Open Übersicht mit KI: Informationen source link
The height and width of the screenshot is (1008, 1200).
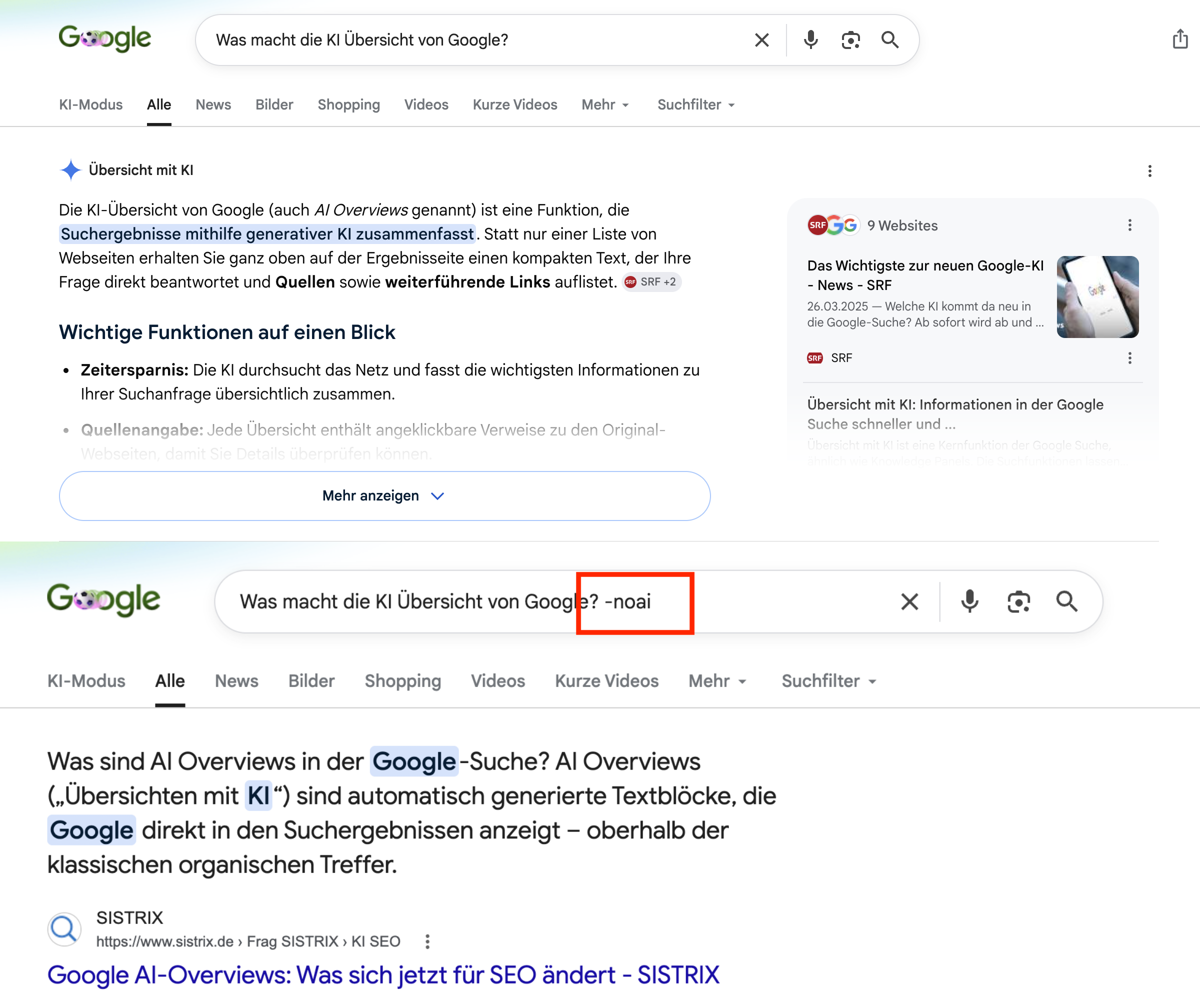pyautogui.click(x=955, y=413)
